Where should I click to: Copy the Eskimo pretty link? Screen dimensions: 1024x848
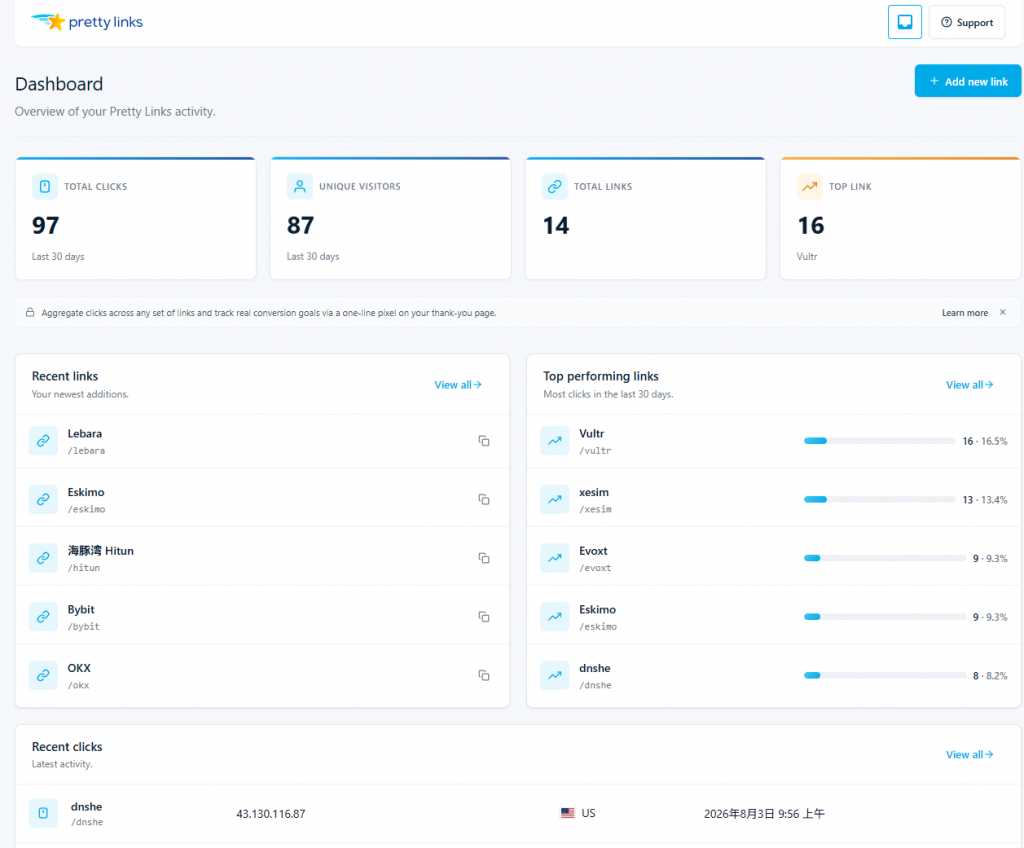(x=484, y=500)
